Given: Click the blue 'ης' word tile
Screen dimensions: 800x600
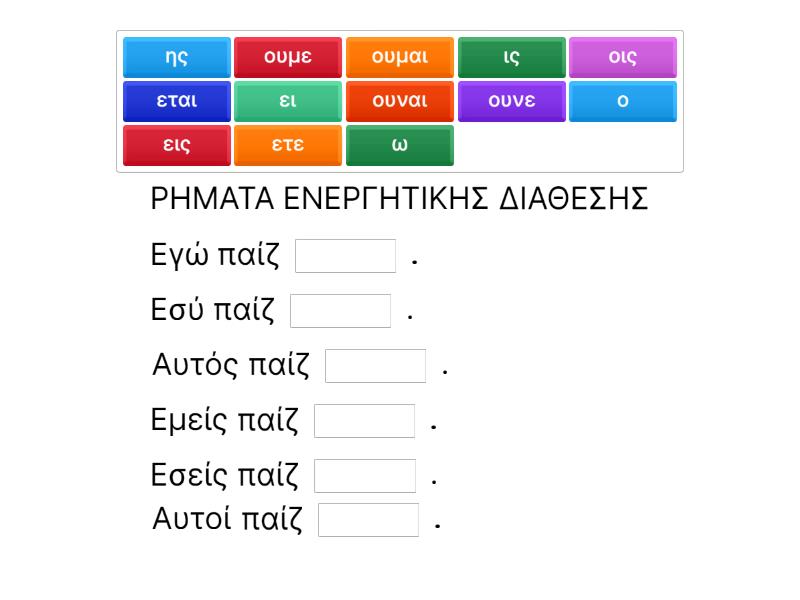Looking at the screenshot, I should 177,57.
